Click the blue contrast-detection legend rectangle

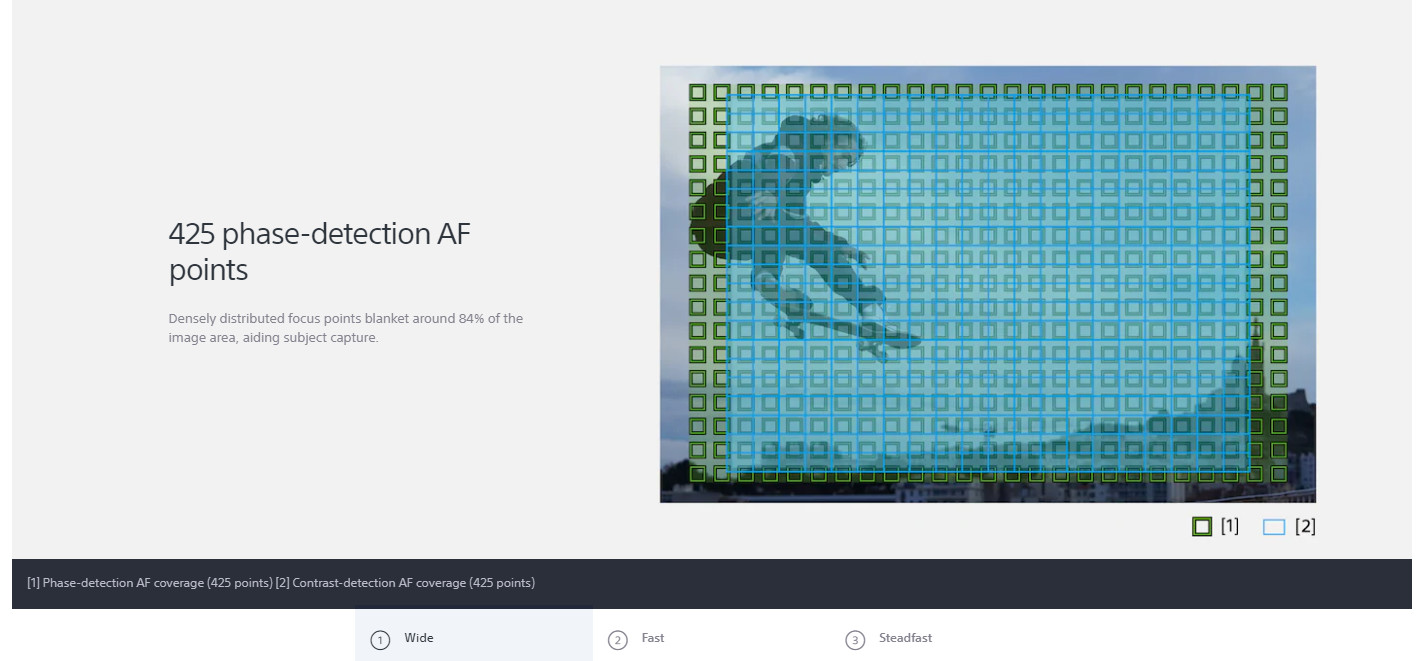pos(1274,527)
